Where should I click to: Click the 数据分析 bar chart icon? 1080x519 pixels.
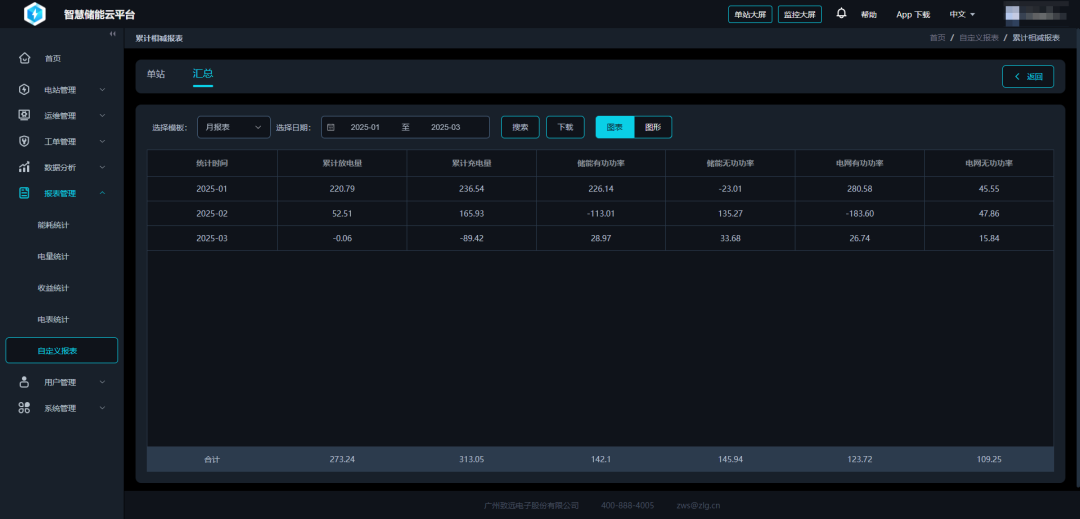24,167
